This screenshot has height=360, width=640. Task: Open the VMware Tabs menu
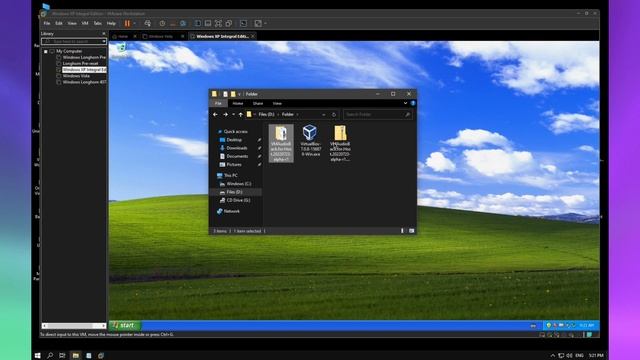click(x=98, y=24)
